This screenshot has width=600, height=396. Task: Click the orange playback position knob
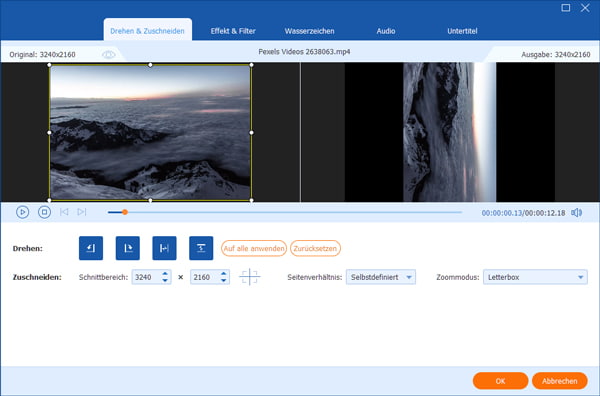tap(125, 212)
